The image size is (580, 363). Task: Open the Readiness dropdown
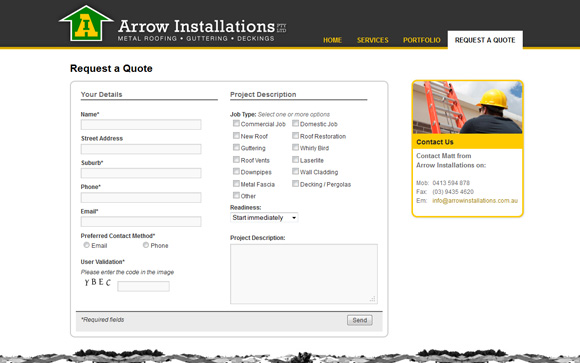(x=264, y=218)
